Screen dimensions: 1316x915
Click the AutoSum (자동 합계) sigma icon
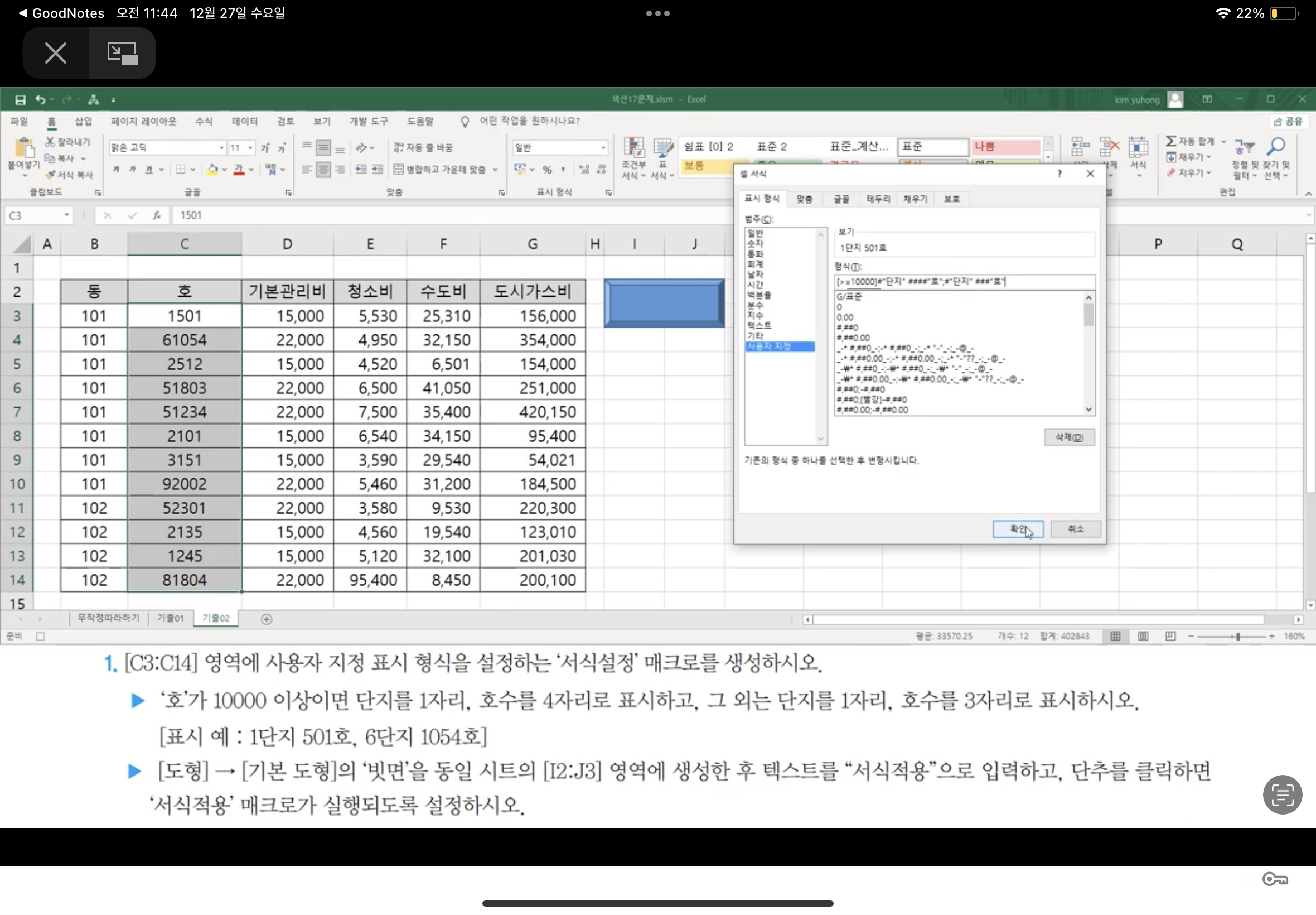point(1171,141)
